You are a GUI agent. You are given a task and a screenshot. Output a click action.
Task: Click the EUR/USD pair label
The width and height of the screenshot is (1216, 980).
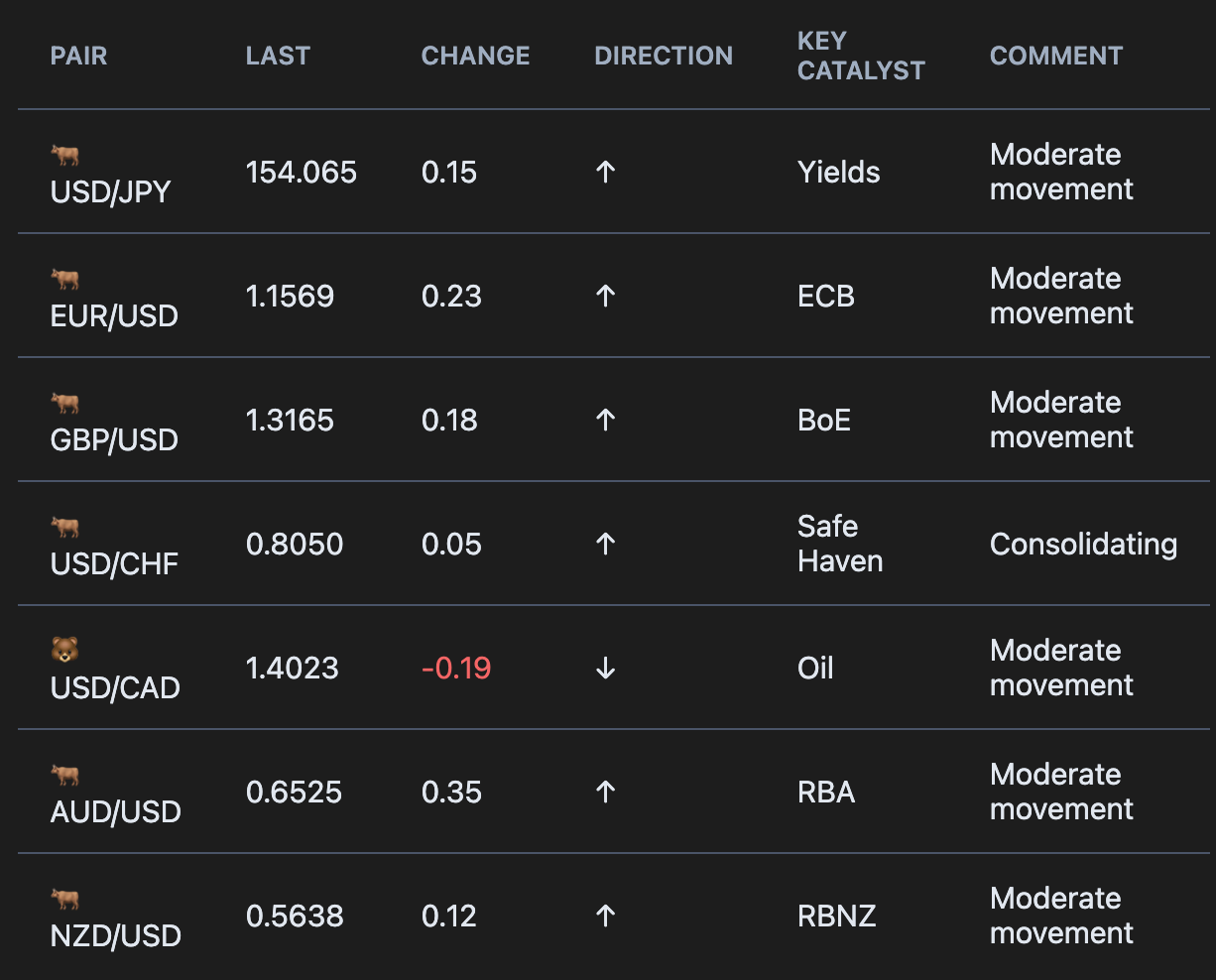point(114,316)
